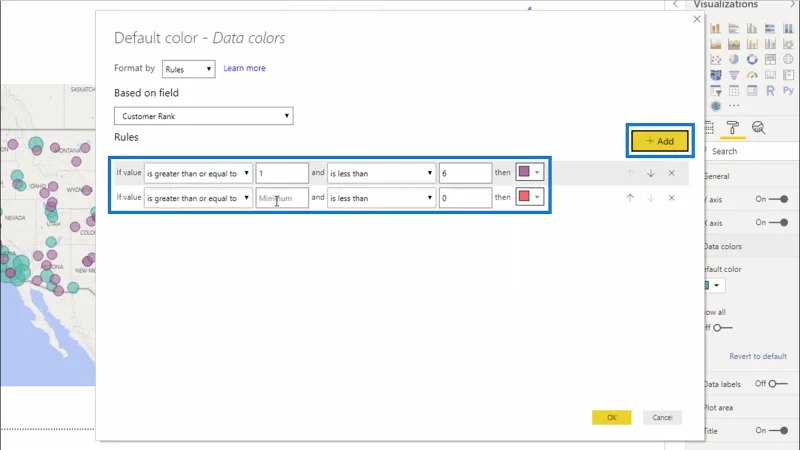Click Revert to default link

pos(758,356)
